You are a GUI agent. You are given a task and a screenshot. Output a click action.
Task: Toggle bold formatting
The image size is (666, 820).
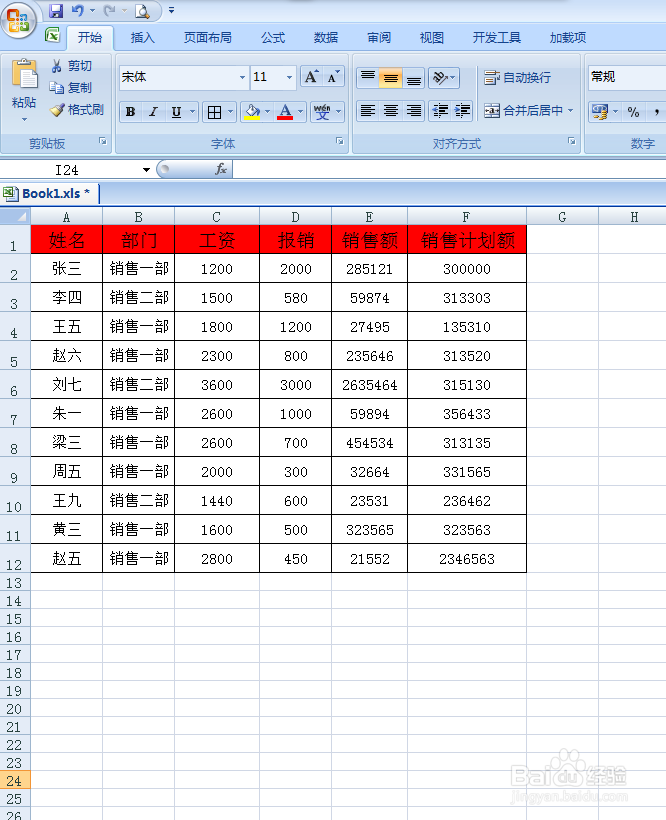point(130,111)
